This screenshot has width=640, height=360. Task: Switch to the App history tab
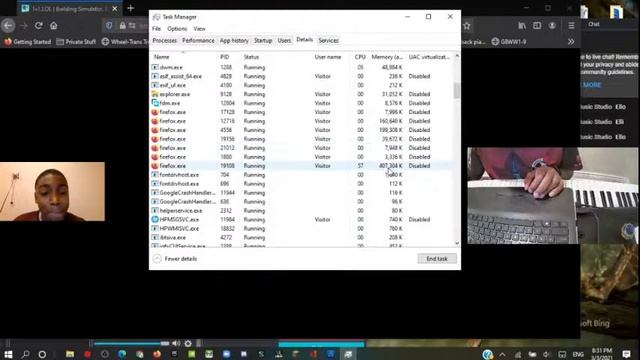click(x=234, y=40)
